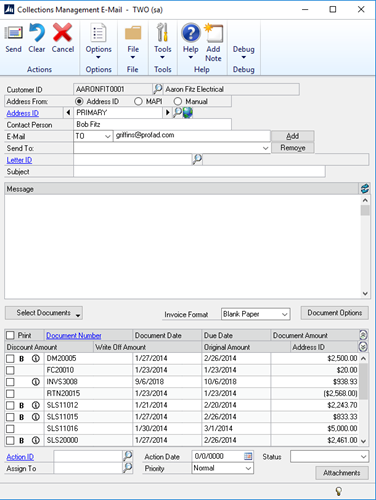
Task: Open Assign To lookup magnifier
Action: (128, 468)
